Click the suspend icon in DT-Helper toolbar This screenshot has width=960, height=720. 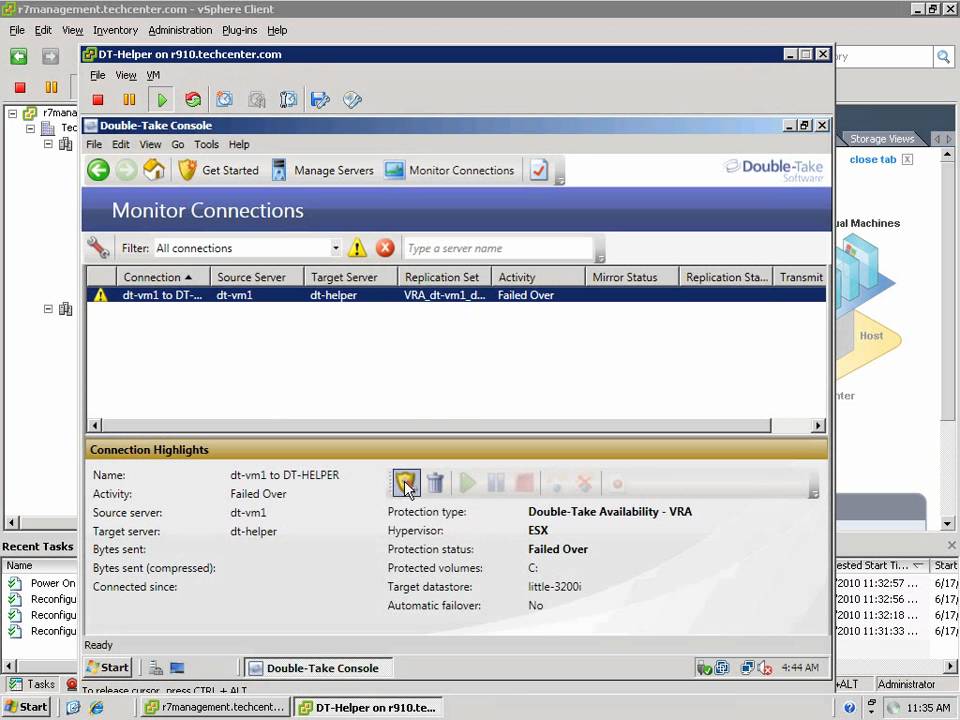129,99
